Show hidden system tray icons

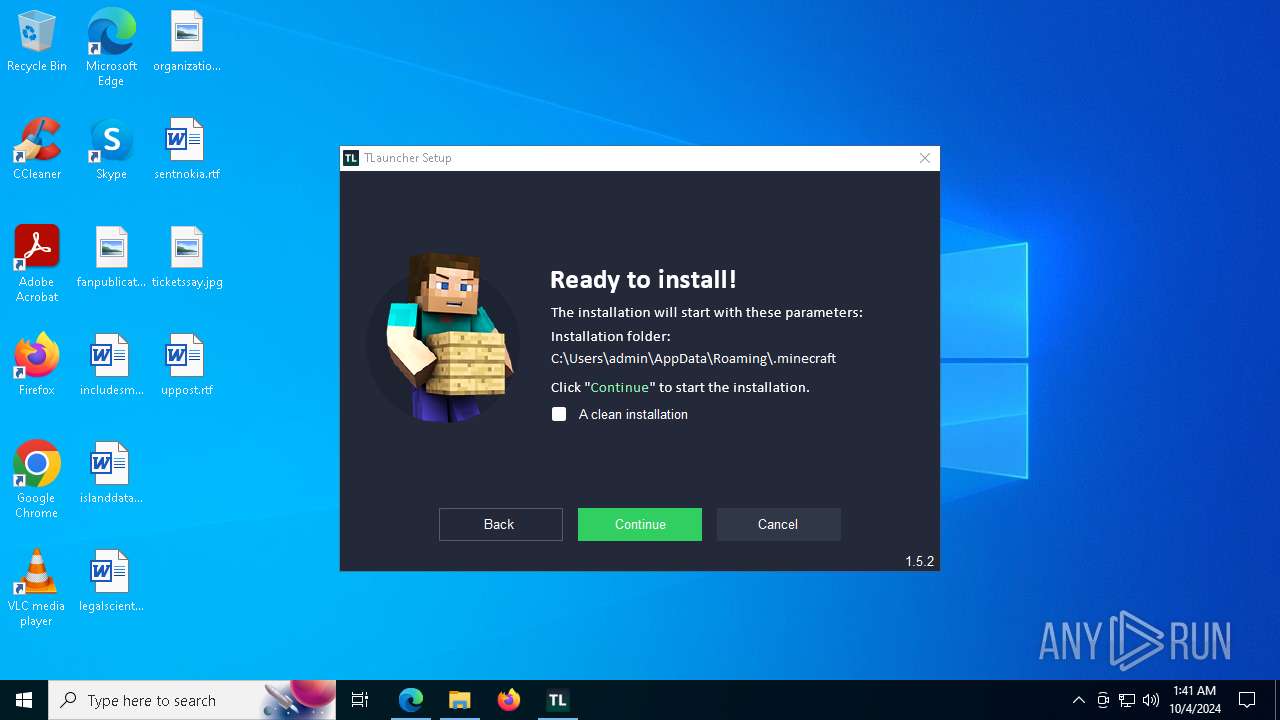click(1079, 700)
